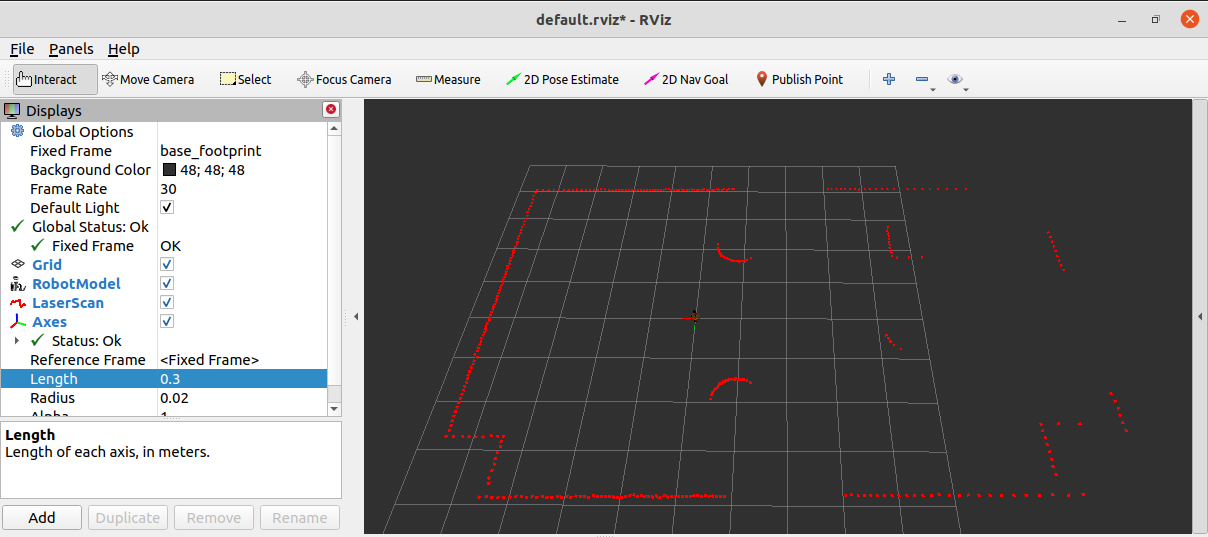Screen dimensions: 1208x537
Task: Close the Displays panel
Action: pyautogui.click(x=331, y=110)
